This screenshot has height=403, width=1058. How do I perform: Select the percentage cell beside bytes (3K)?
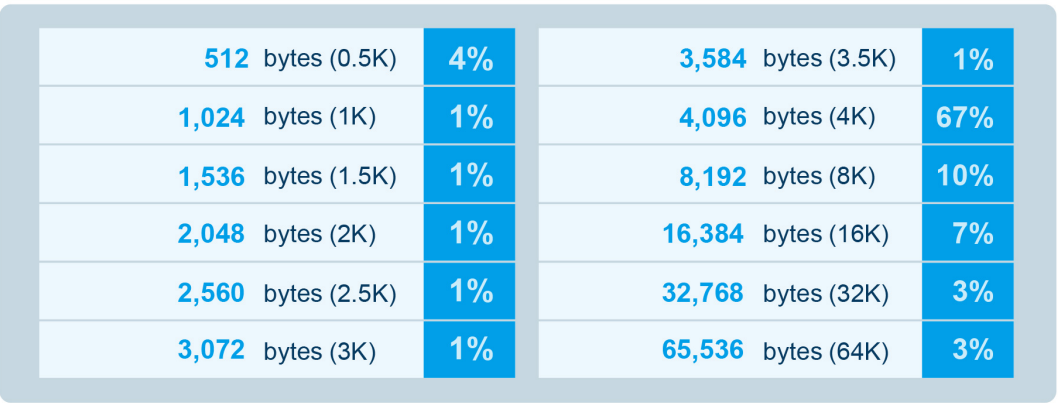tap(469, 351)
